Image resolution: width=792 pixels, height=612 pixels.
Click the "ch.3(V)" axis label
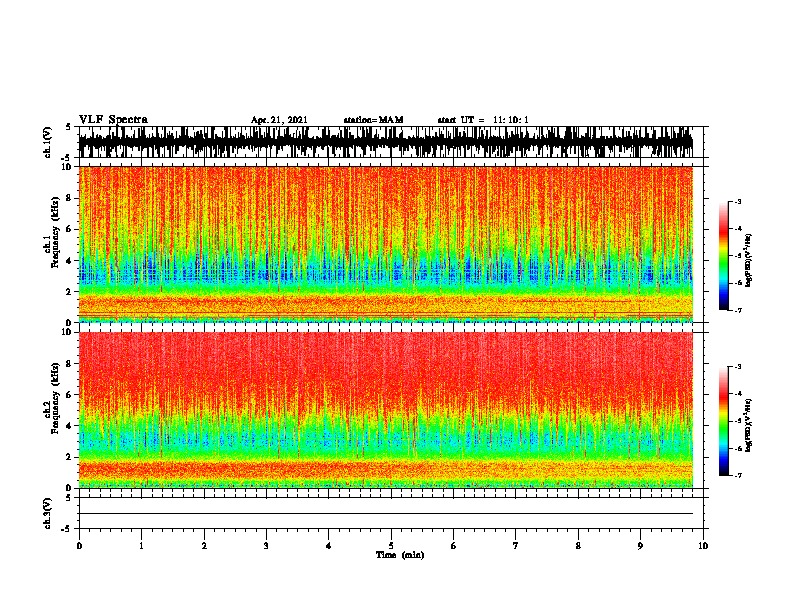(x=47, y=514)
